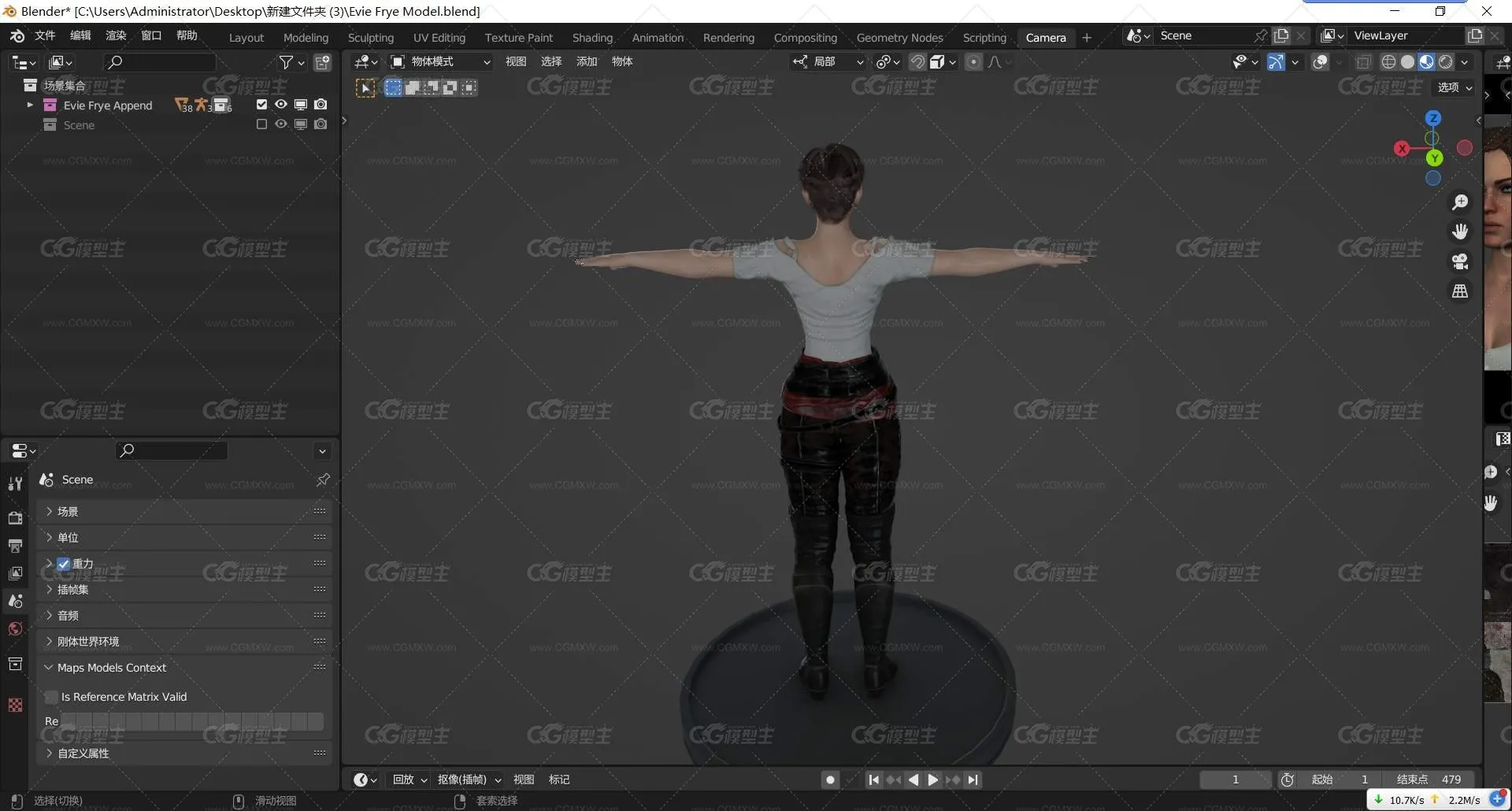Screen dimensions: 1512x811
Task: Create a new collection in outliner
Action: (323, 62)
